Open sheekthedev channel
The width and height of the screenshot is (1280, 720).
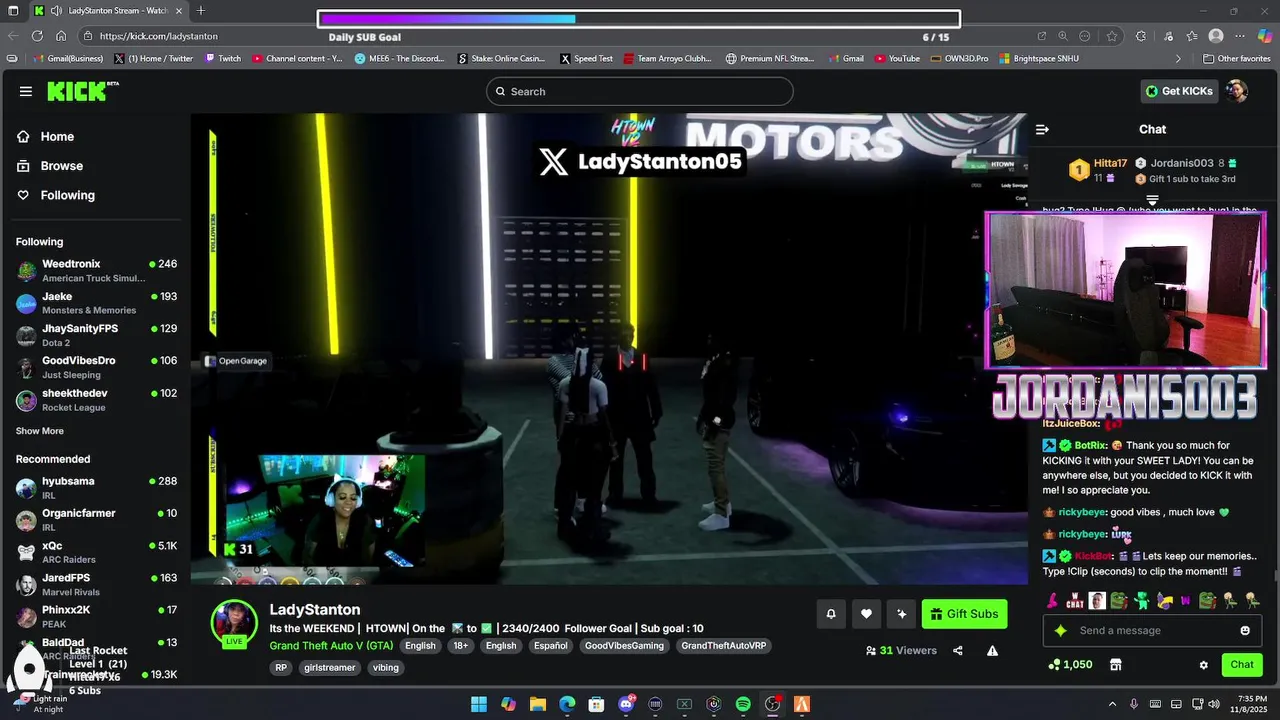[x=96, y=400]
